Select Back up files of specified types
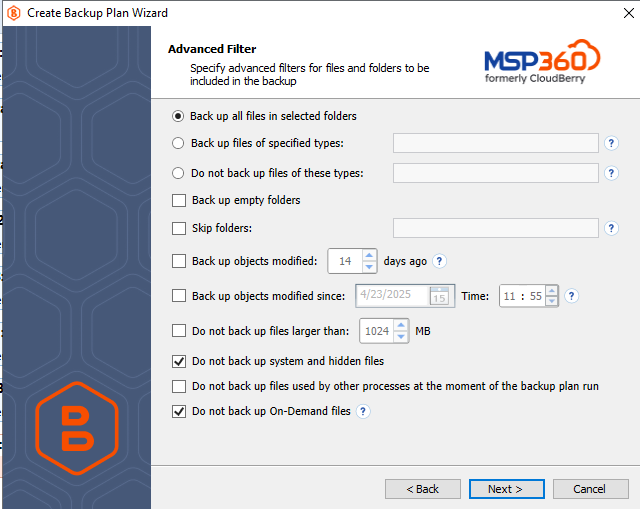The image size is (640, 509). (178, 143)
